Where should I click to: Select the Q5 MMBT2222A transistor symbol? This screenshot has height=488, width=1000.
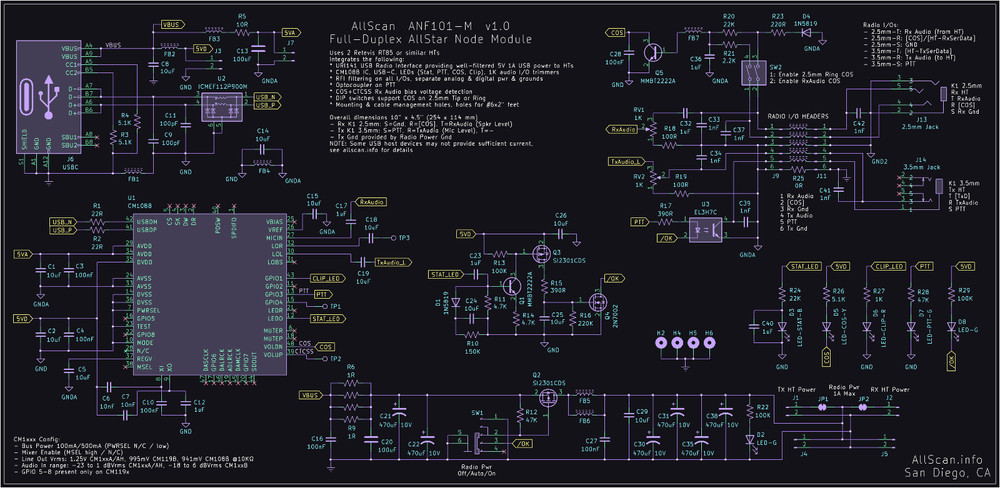656,53
